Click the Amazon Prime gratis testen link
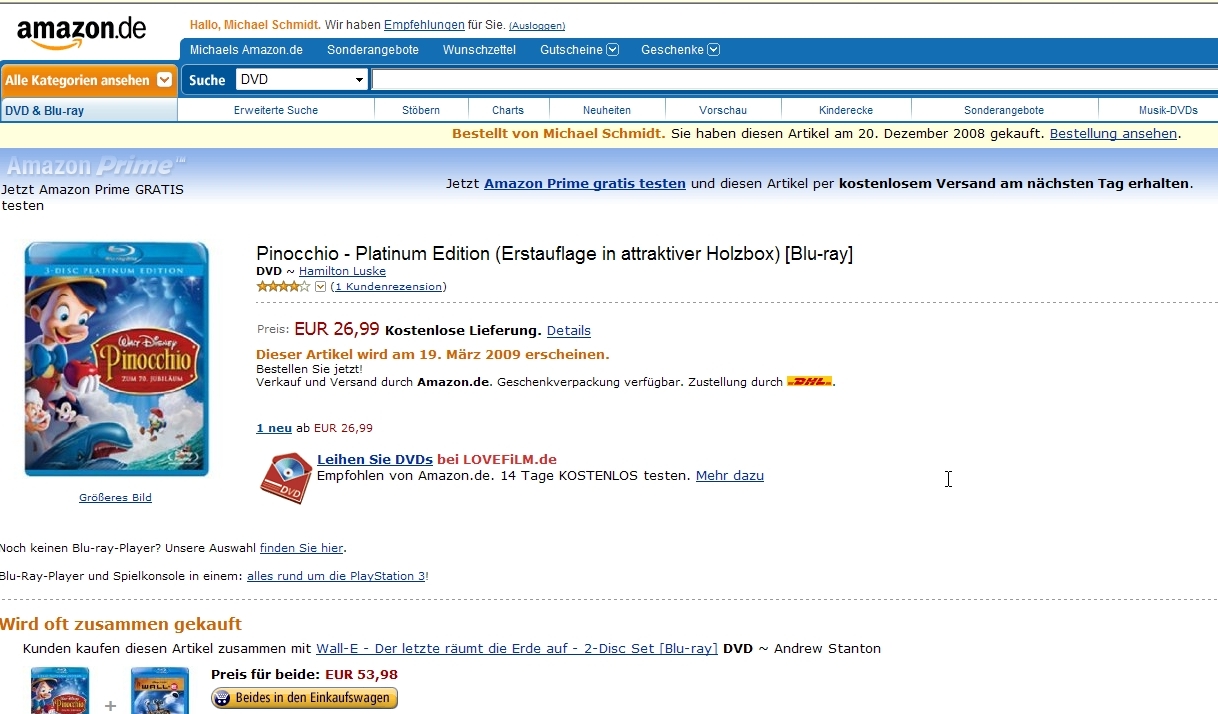The width and height of the screenshot is (1218, 714). click(584, 183)
